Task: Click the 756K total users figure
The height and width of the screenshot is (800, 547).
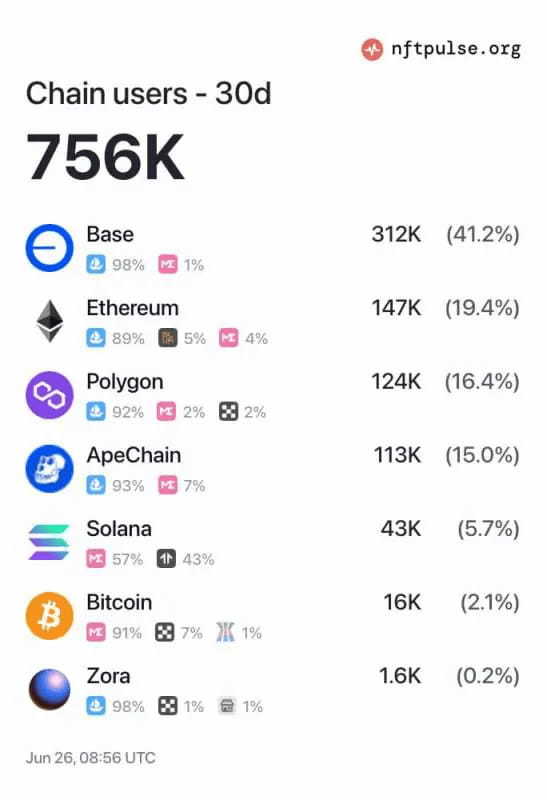Action: click(x=105, y=157)
